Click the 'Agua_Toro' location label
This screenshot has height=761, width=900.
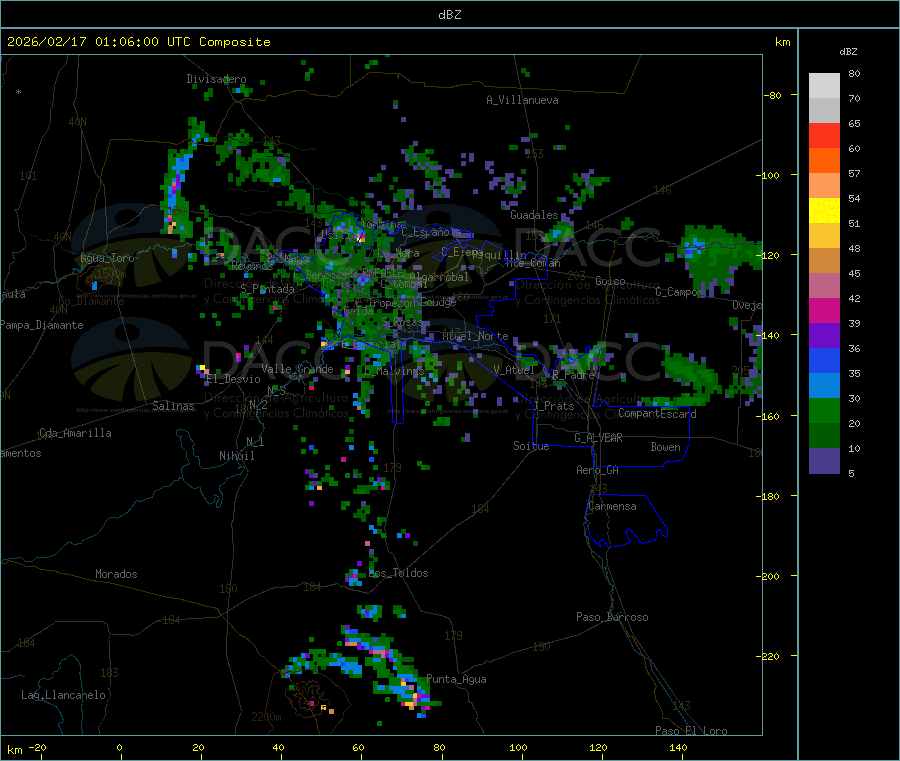coord(107,258)
